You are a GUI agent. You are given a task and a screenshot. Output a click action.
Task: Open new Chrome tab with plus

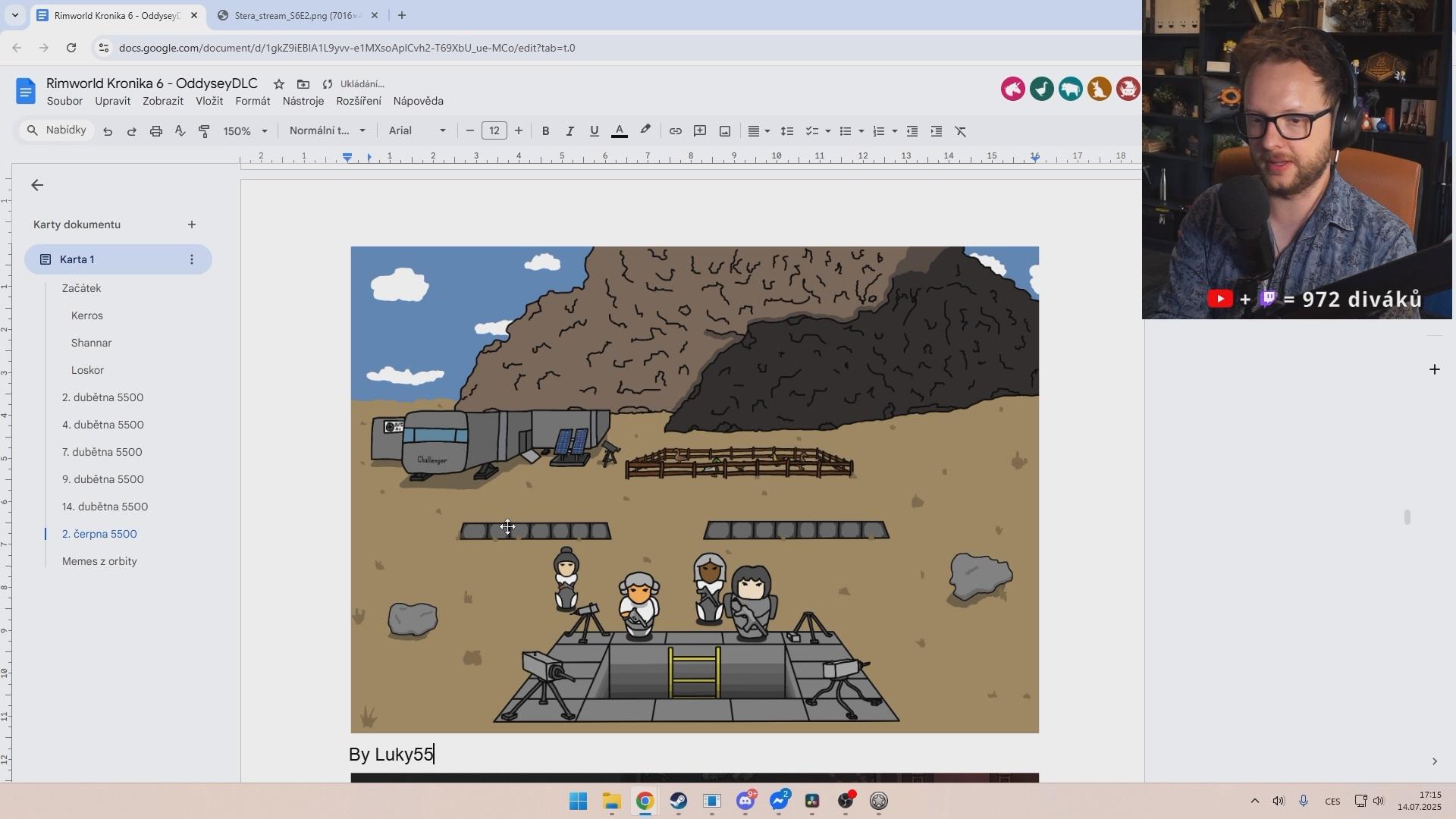(x=402, y=15)
